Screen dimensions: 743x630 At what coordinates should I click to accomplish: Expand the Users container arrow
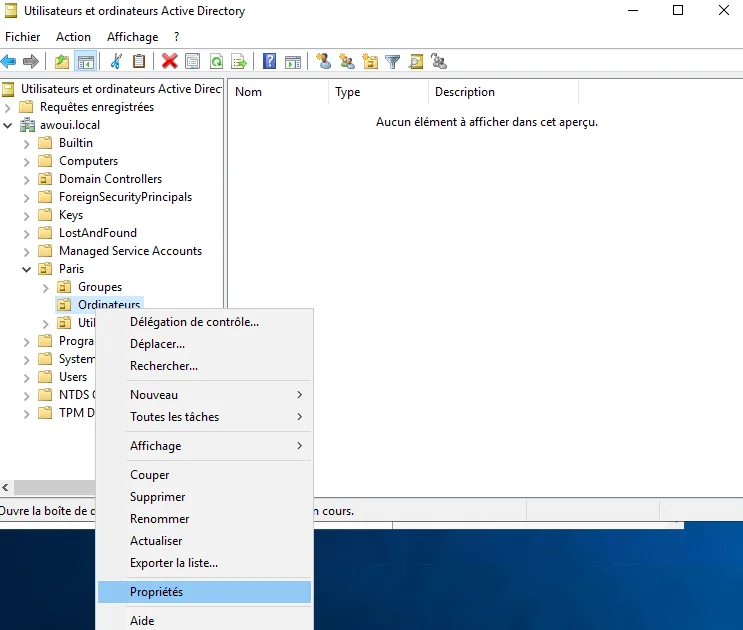[27, 378]
